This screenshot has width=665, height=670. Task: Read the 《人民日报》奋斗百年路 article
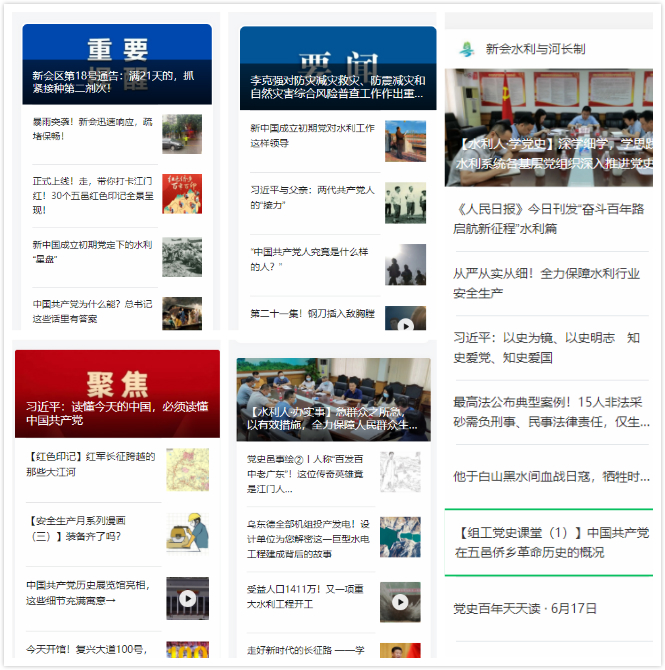coord(548,218)
